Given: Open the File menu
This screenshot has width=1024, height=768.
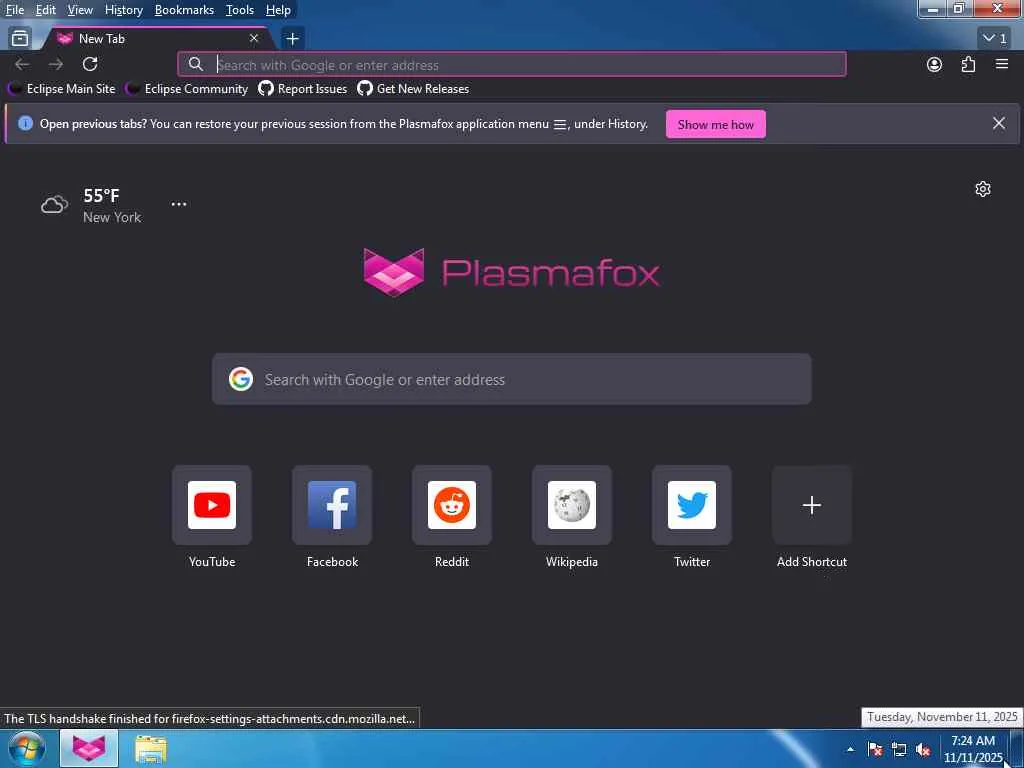Looking at the screenshot, I should coord(14,10).
